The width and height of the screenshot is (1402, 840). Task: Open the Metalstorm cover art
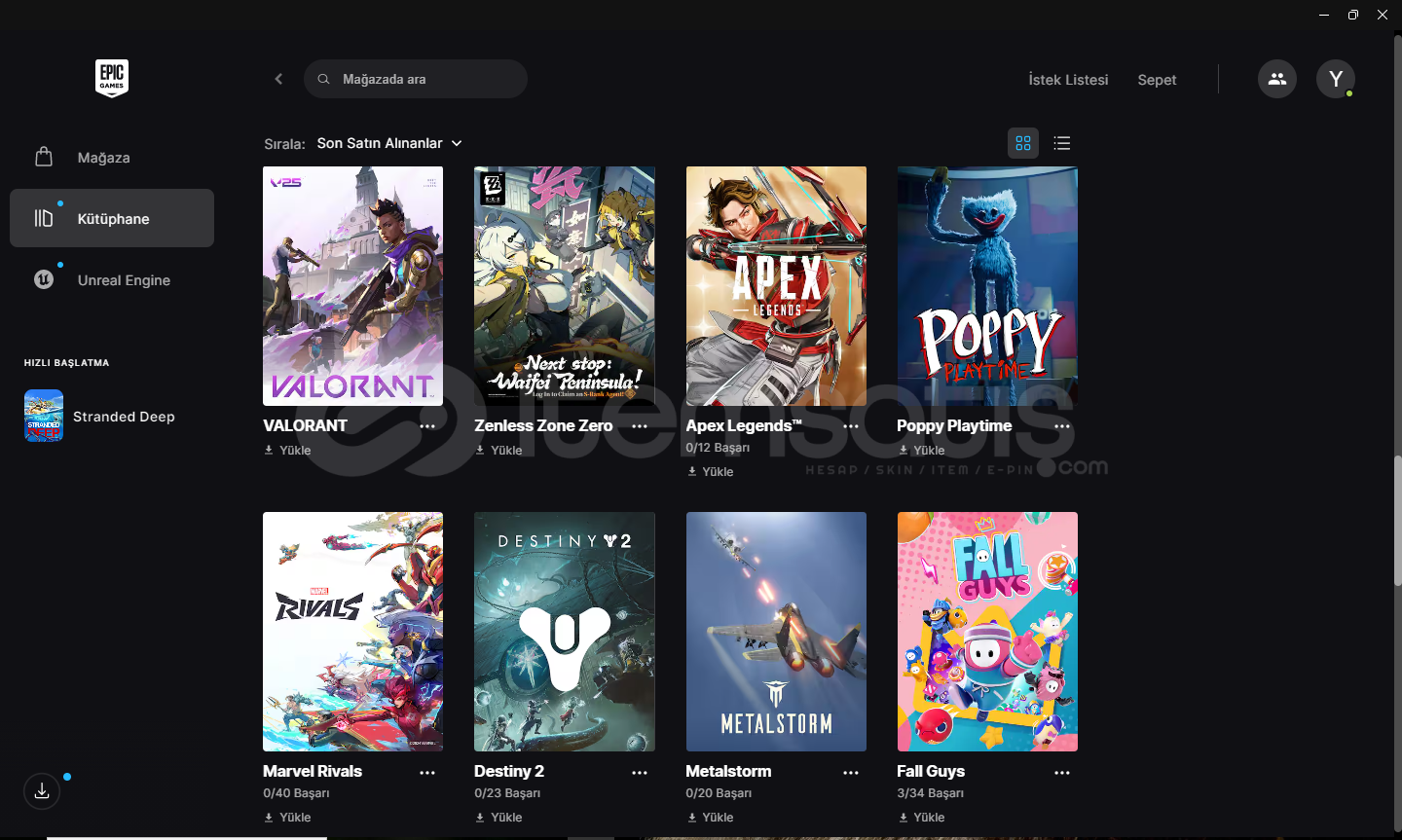click(776, 632)
